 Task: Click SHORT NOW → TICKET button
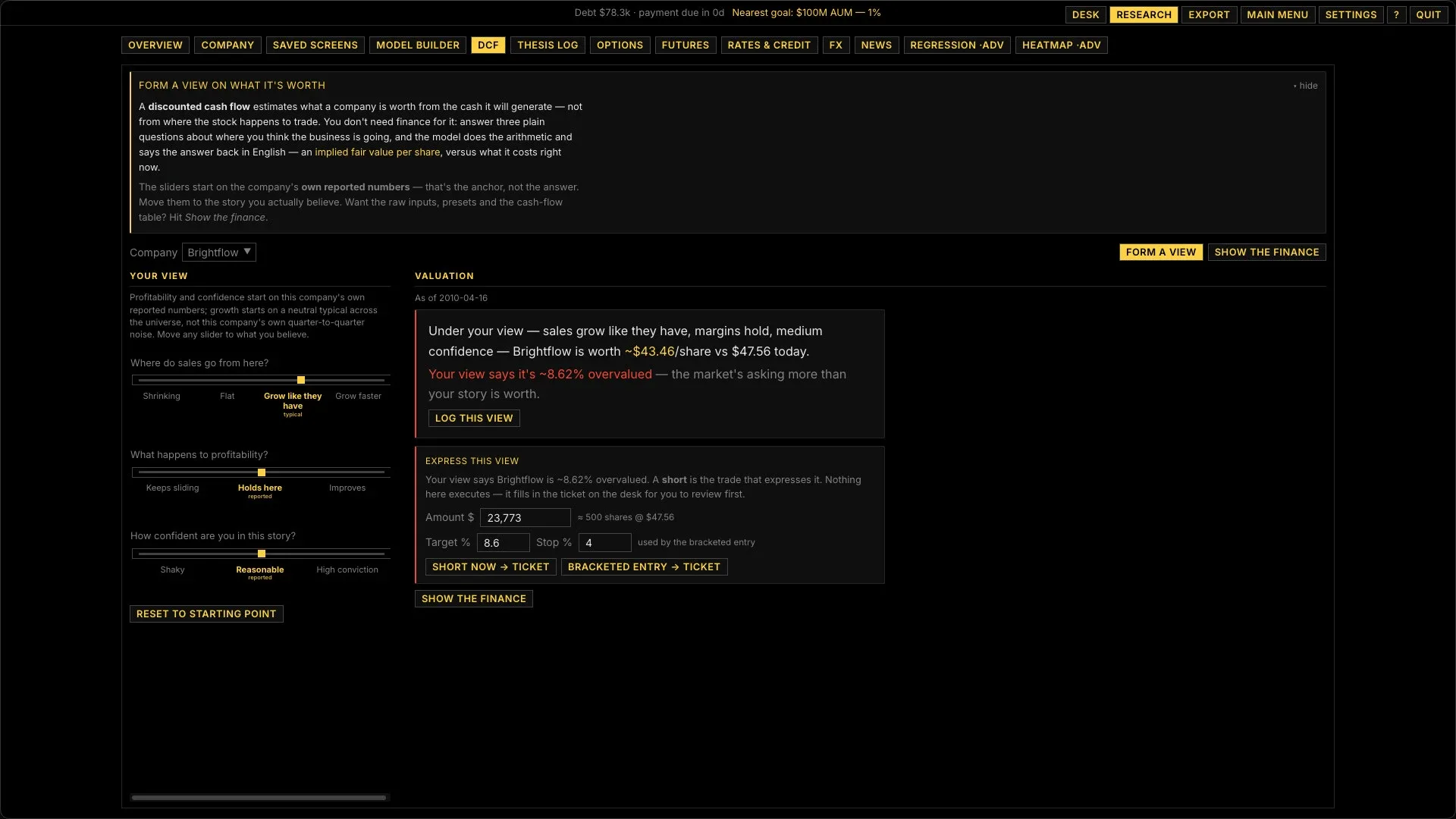click(491, 567)
